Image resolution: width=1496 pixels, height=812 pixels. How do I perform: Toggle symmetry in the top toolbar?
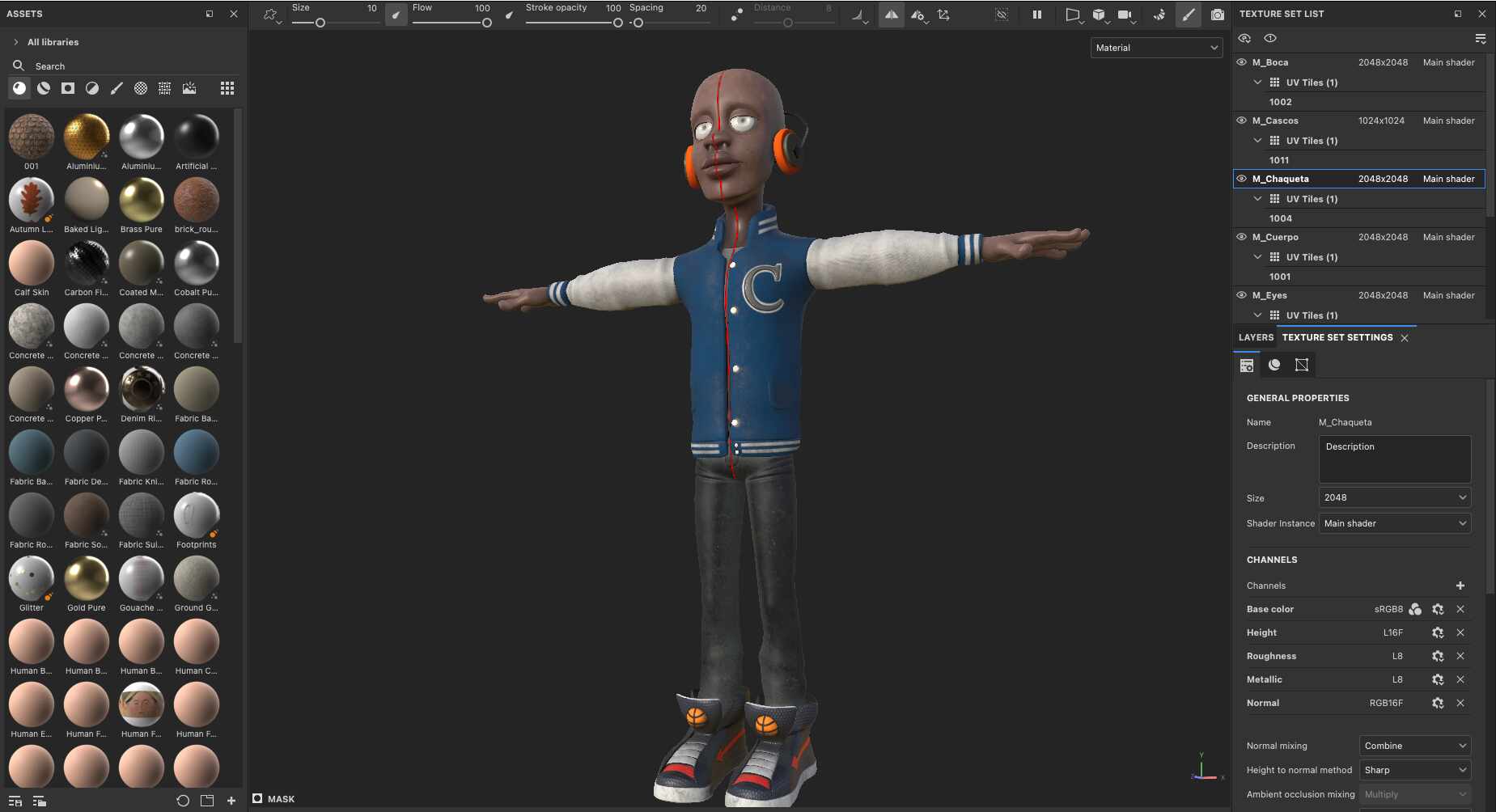point(891,15)
